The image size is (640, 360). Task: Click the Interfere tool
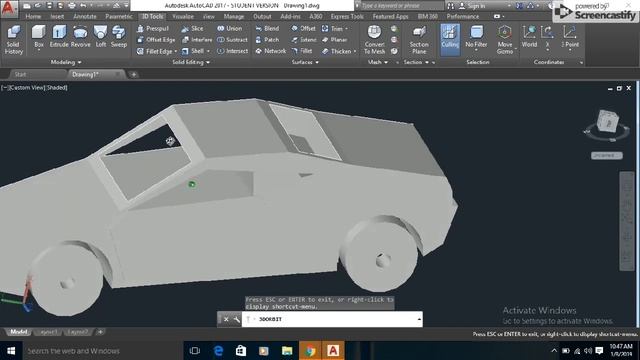pyautogui.click(x=197, y=40)
